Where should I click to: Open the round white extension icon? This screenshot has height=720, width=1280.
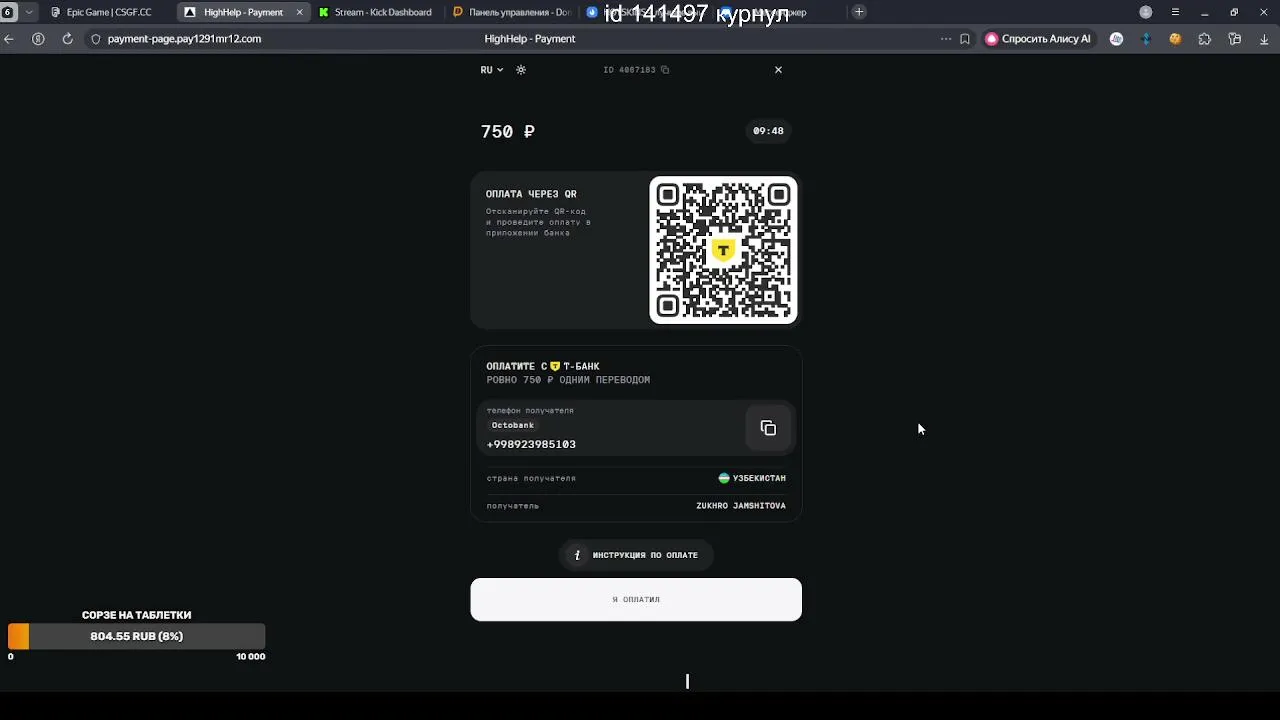click(1117, 39)
